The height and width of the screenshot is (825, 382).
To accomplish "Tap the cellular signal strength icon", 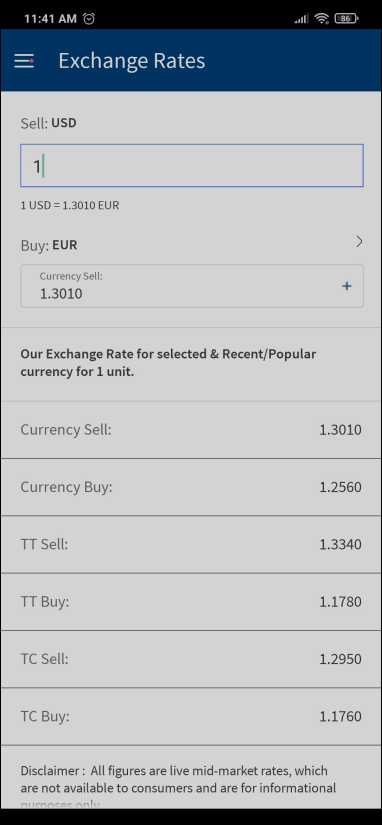I will [301, 19].
